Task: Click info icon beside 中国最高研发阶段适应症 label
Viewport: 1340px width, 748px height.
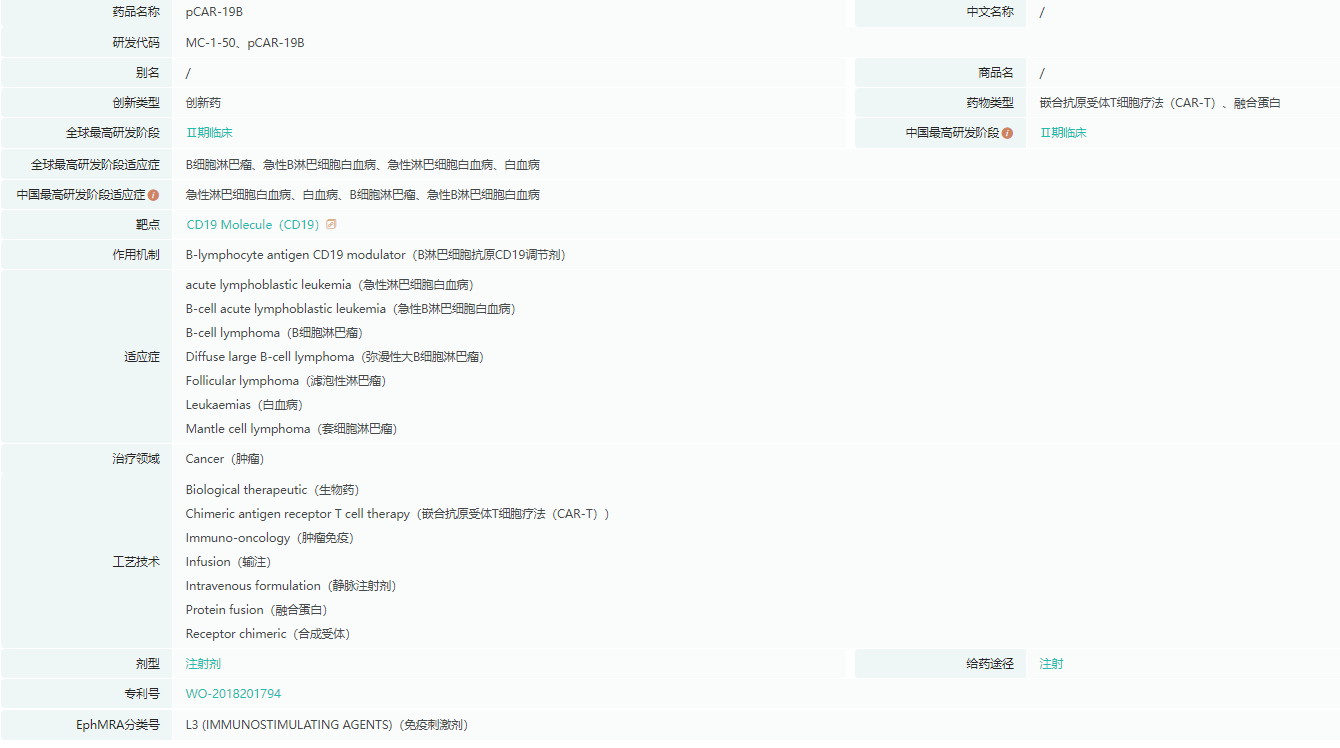Action: tap(153, 195)
